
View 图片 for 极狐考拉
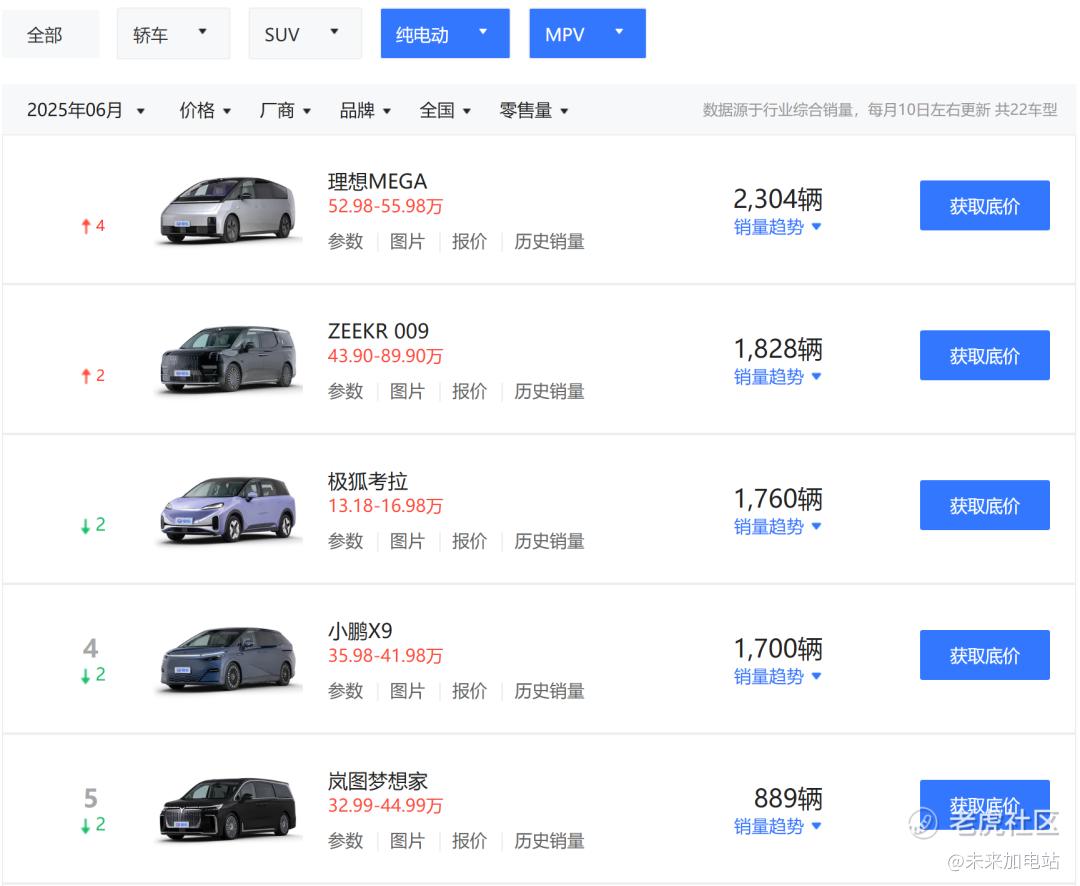(407, 542)
